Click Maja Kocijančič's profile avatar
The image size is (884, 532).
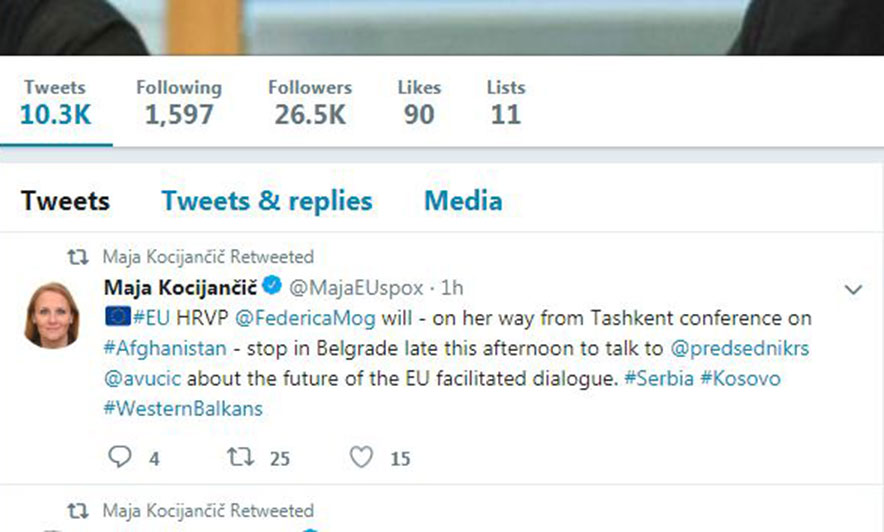click(x=52, y=315)
